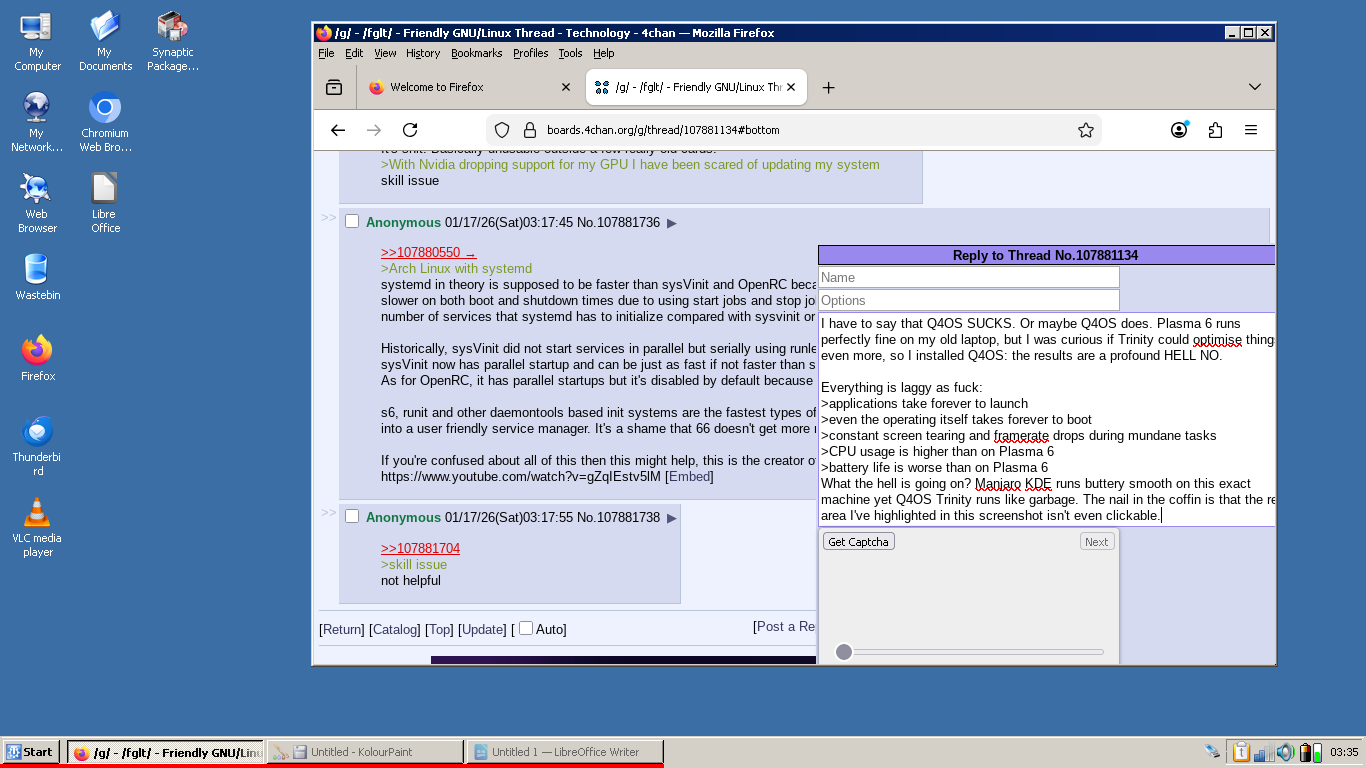This screenshot has height=768, width=1366.
Task: Bookmark this page with the star icon
Action: [x=1086, y=130]
